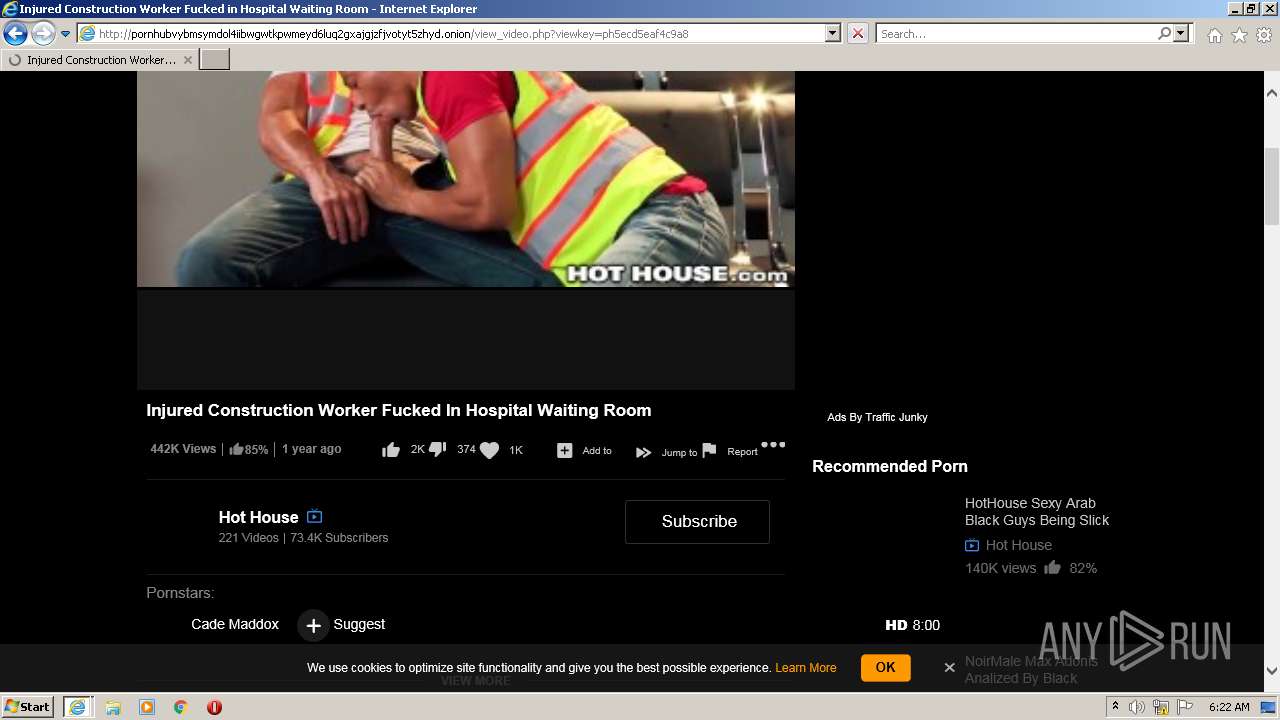The width and height of the screenshot is (1280, 720).
Task: Select the Injured Construction Worker browser tab
Action: (x=99, y=60)
